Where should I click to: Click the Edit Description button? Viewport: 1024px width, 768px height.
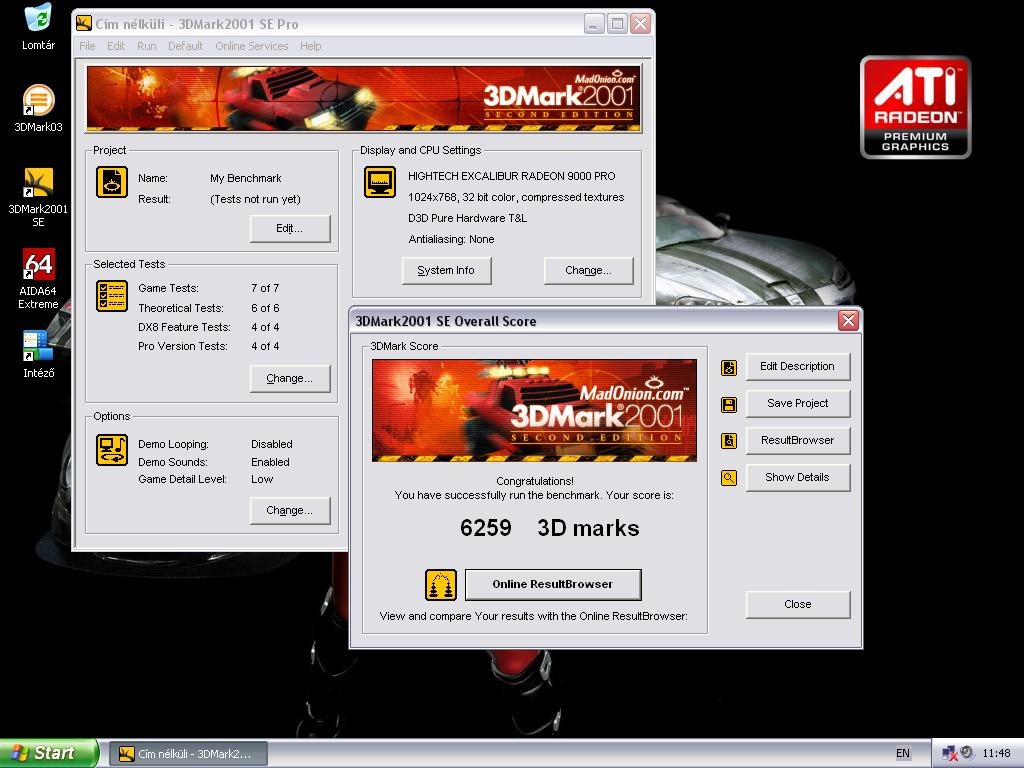[x=797, y=366]
